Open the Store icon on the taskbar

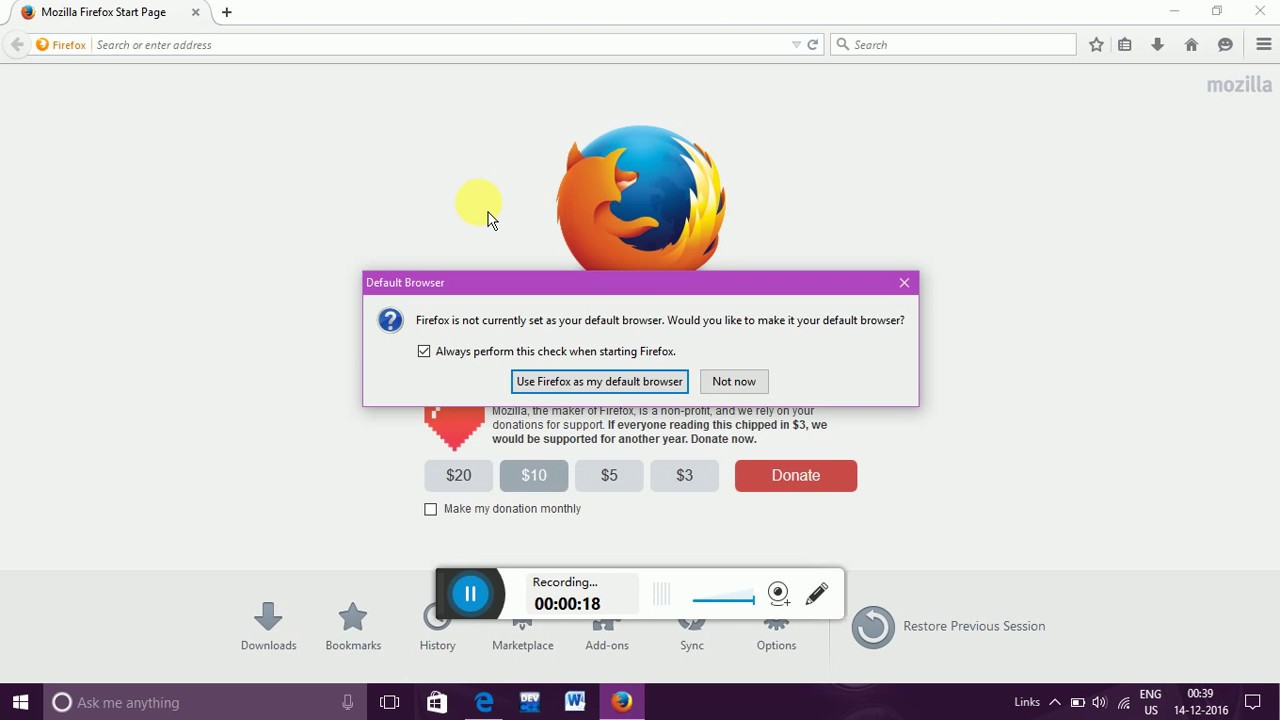[x=437, y=702]
